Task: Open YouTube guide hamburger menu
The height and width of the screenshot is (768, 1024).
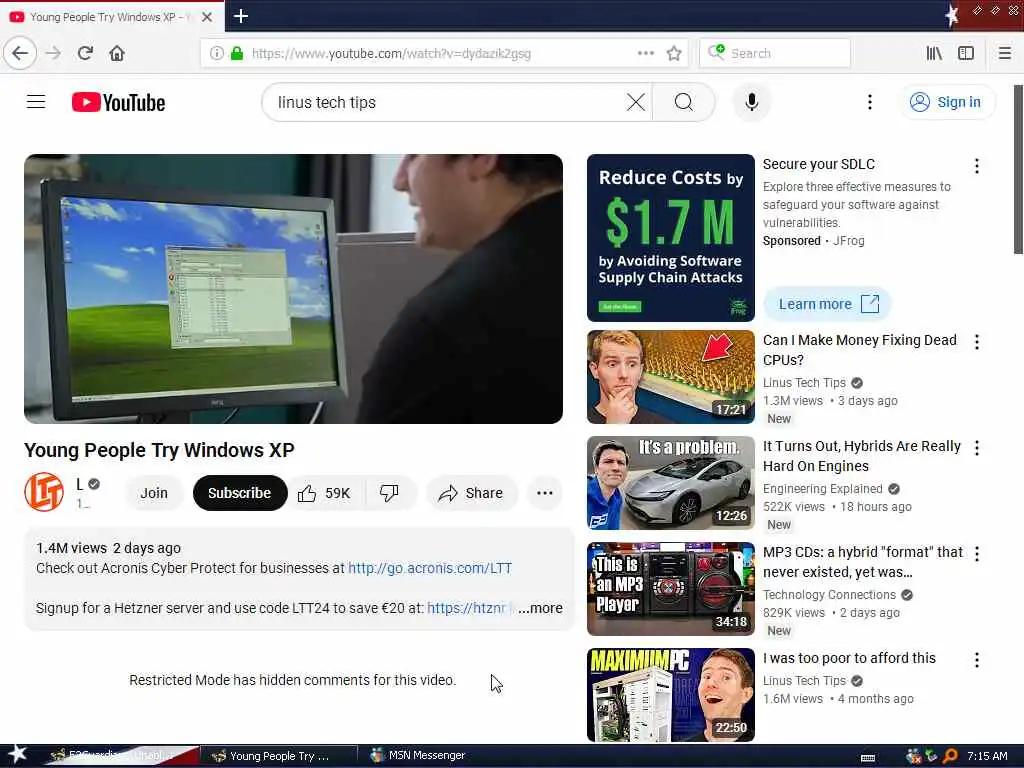Action: pos(36,102)
